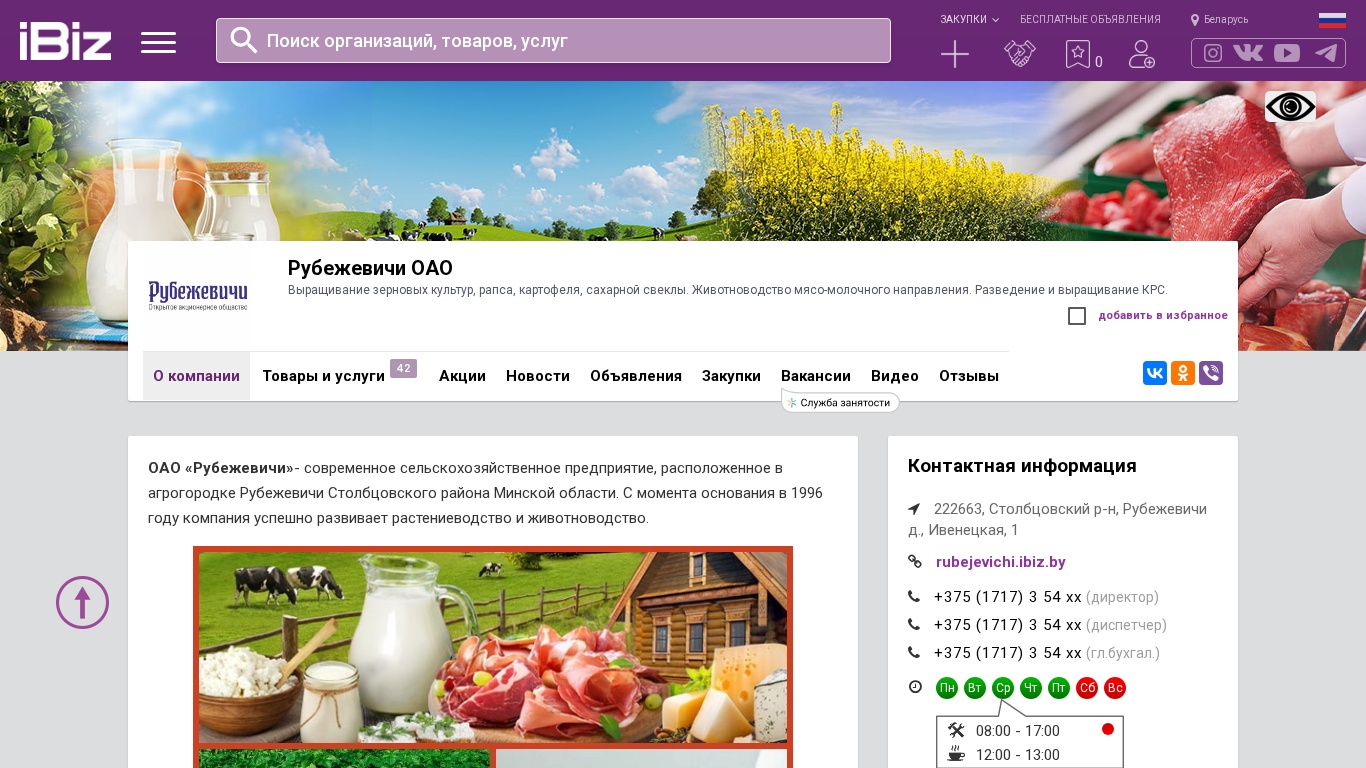This screenshot has height=768, width=1366.
Task: Select the Пн weekday circle
Action: pyautogui.click(x=947, y=688)
